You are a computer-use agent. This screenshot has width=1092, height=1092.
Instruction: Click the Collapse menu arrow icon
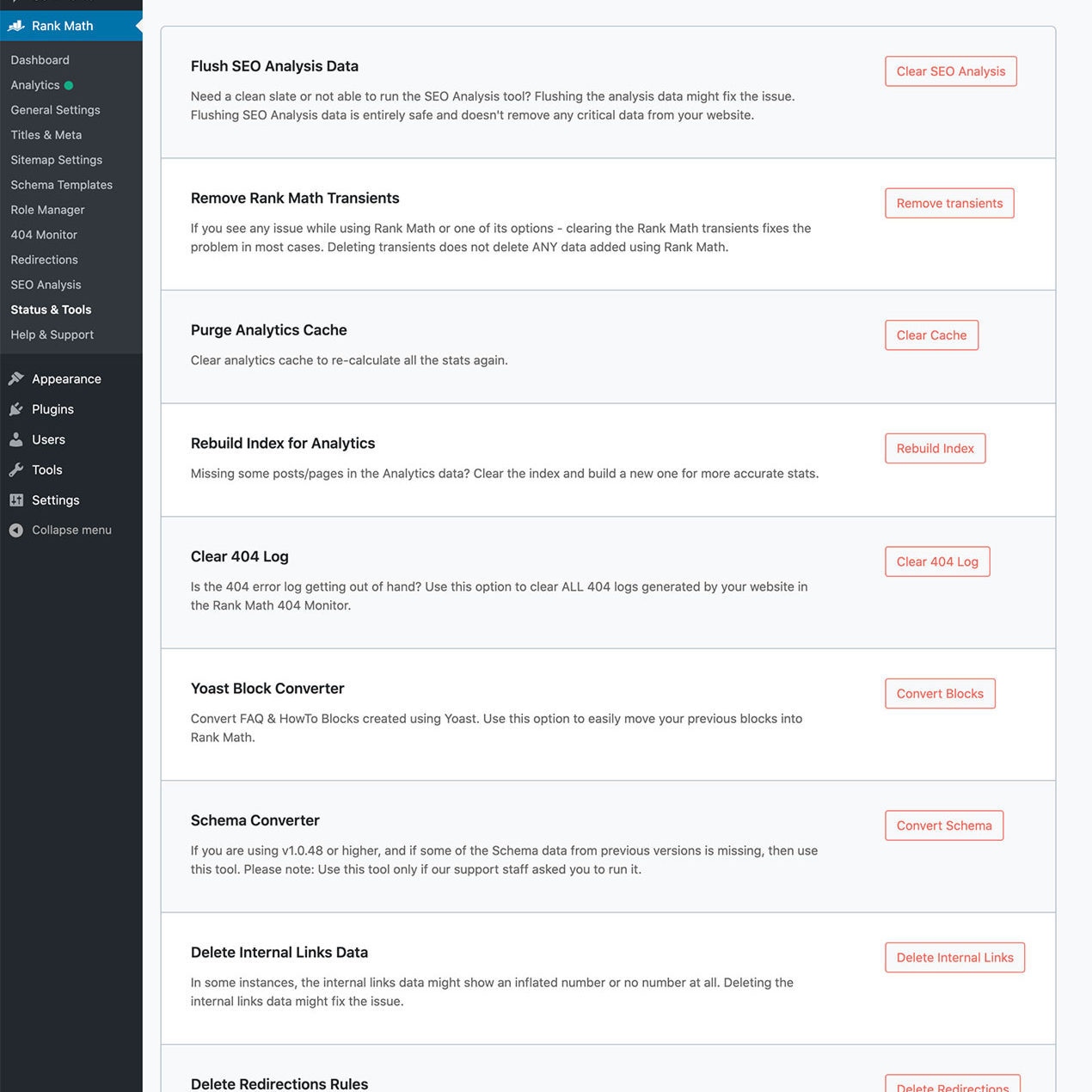point(16,530)
